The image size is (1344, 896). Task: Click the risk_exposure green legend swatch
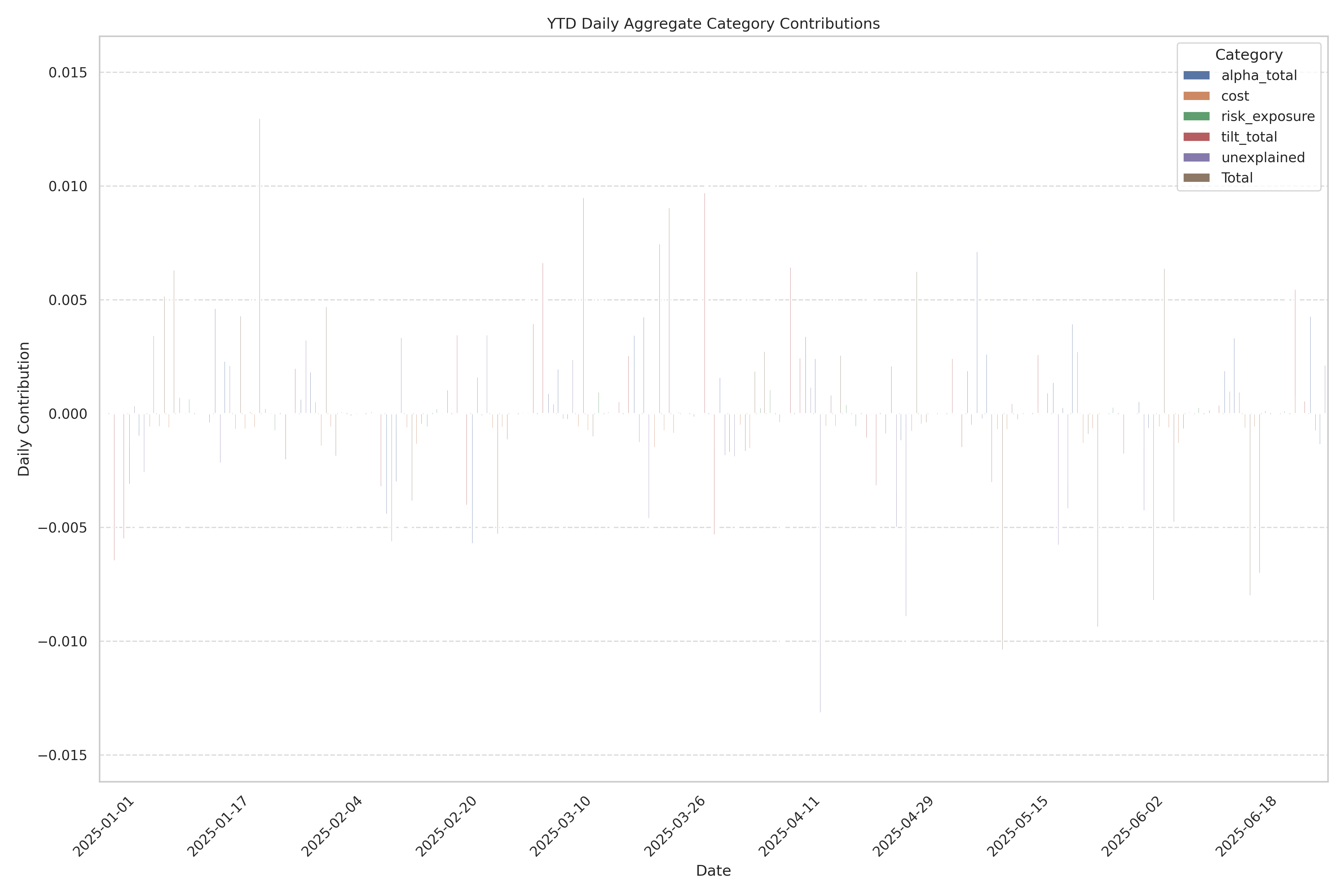[x=1196, y=116]
